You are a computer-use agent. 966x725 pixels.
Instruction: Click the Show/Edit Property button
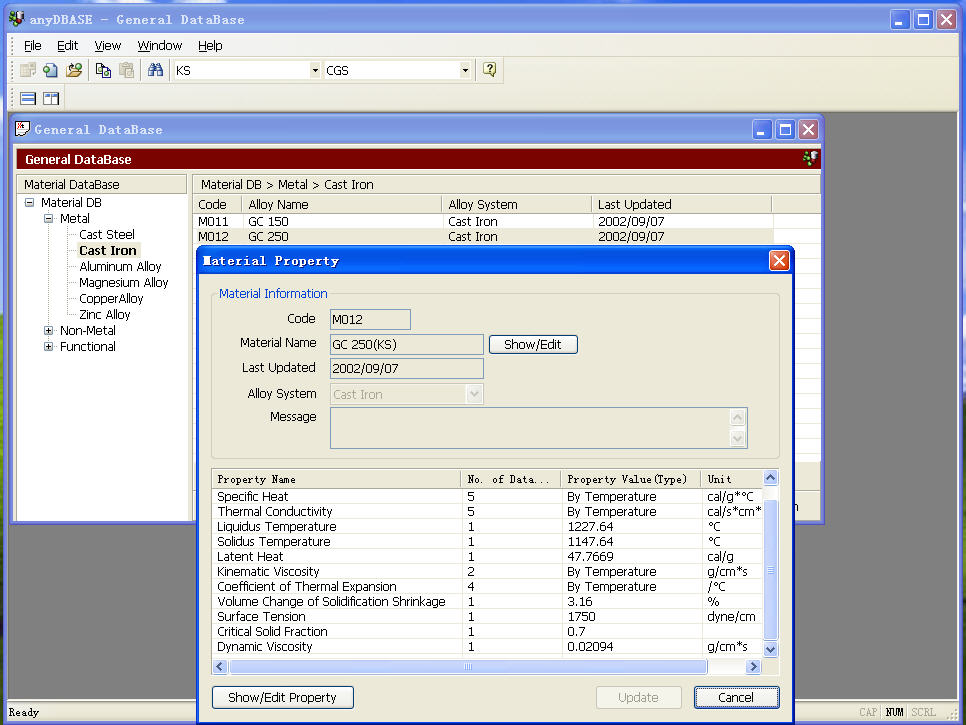283,697
